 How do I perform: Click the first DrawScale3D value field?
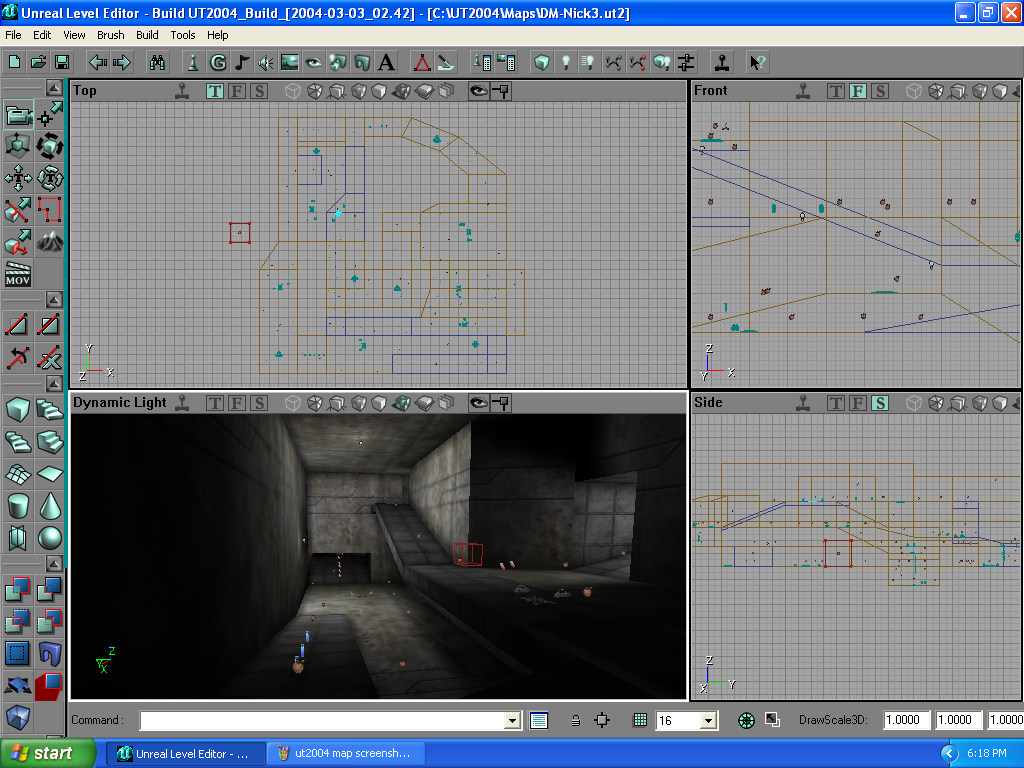[x=906, y=720]
